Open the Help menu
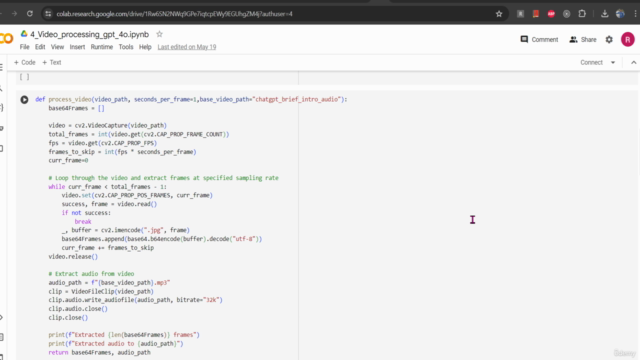Viewport: 640px width, 360px height. pos(145,47)
